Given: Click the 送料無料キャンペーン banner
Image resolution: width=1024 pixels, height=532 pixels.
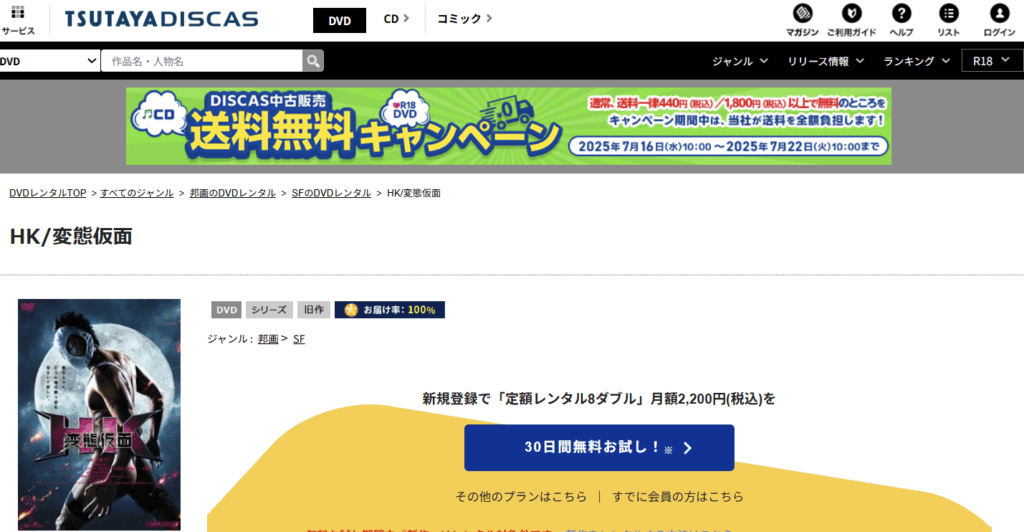Looking at the screenshot, I should tap(509, 126).
